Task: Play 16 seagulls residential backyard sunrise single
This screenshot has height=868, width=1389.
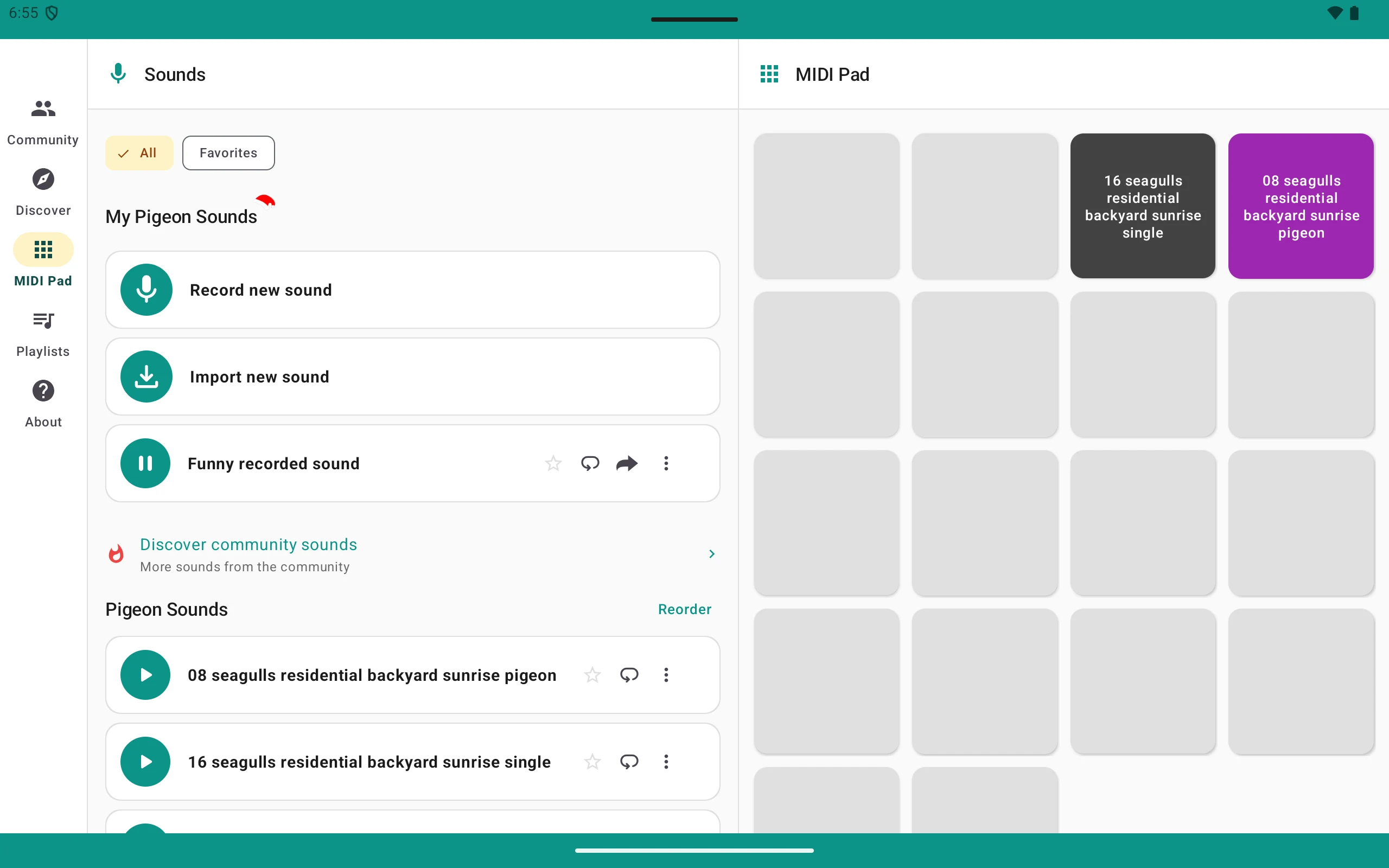Action: click(145, 762)
